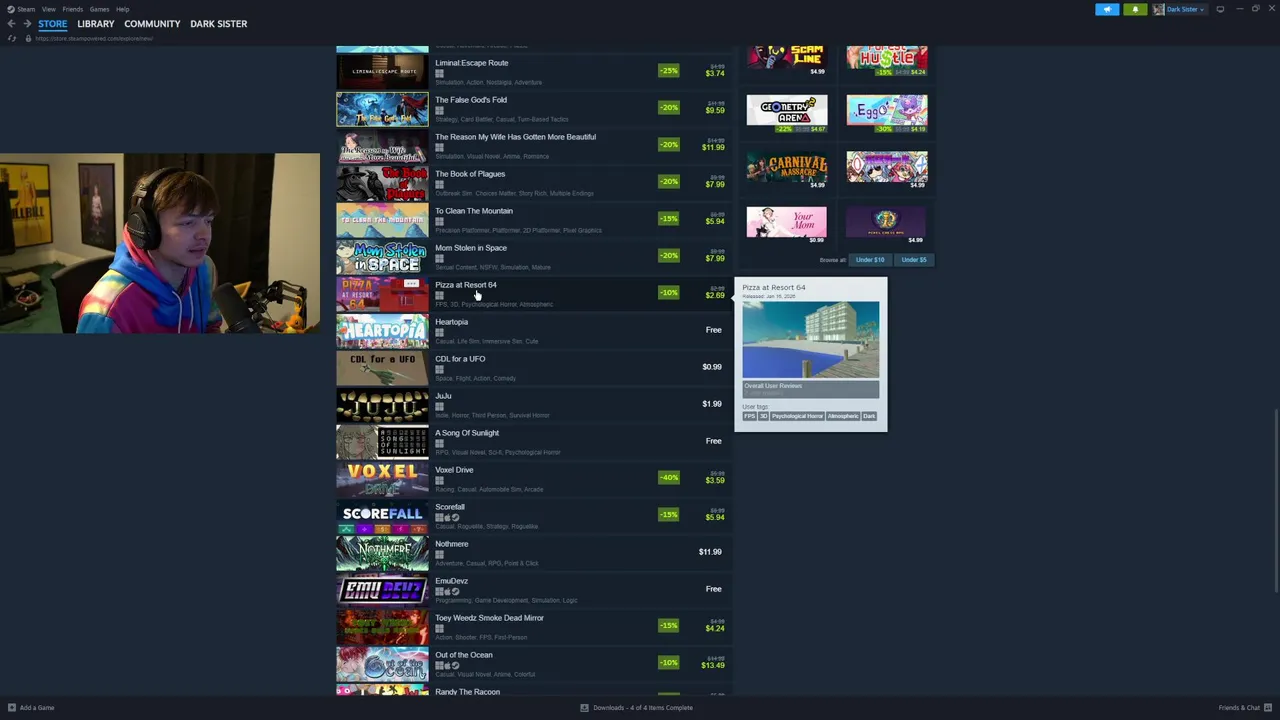This screenshot has width=1280, height=720.
Task: Open the View menu
Action: (x=48, y=9)
